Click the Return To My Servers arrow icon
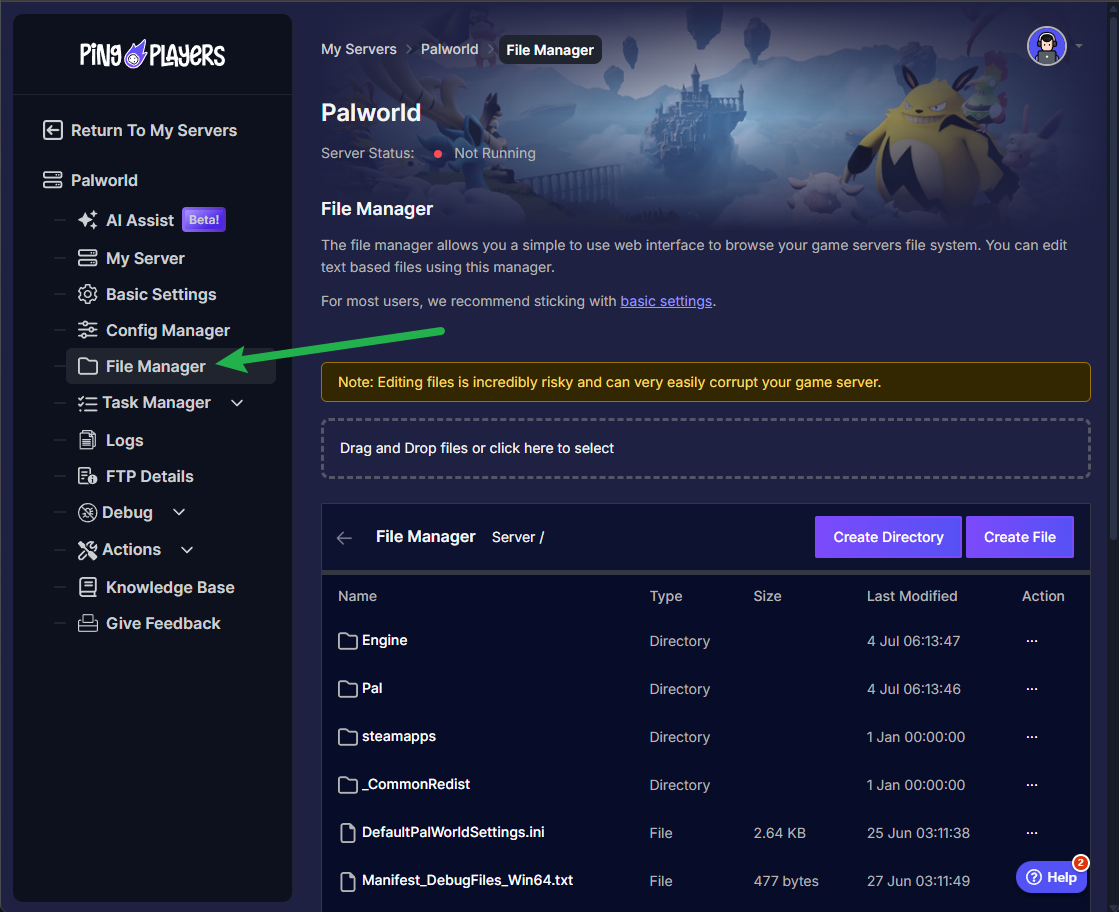Screen dimensions: 1119x912 [53, 130]
